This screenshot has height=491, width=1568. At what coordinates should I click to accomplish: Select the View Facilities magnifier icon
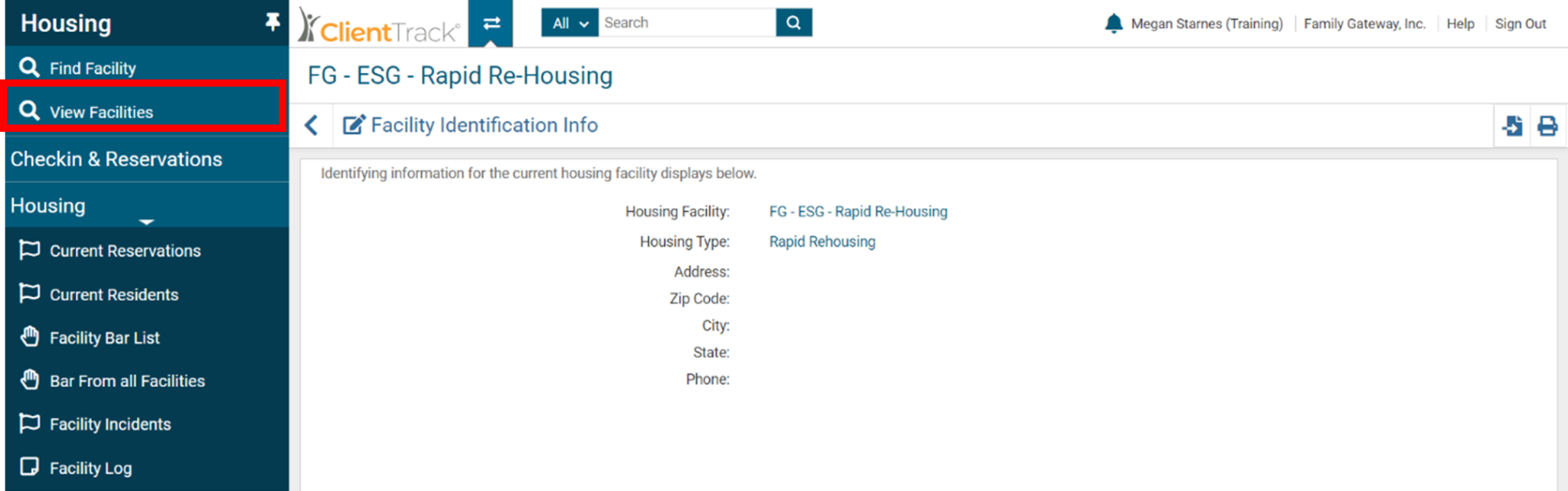click(31, 111)
